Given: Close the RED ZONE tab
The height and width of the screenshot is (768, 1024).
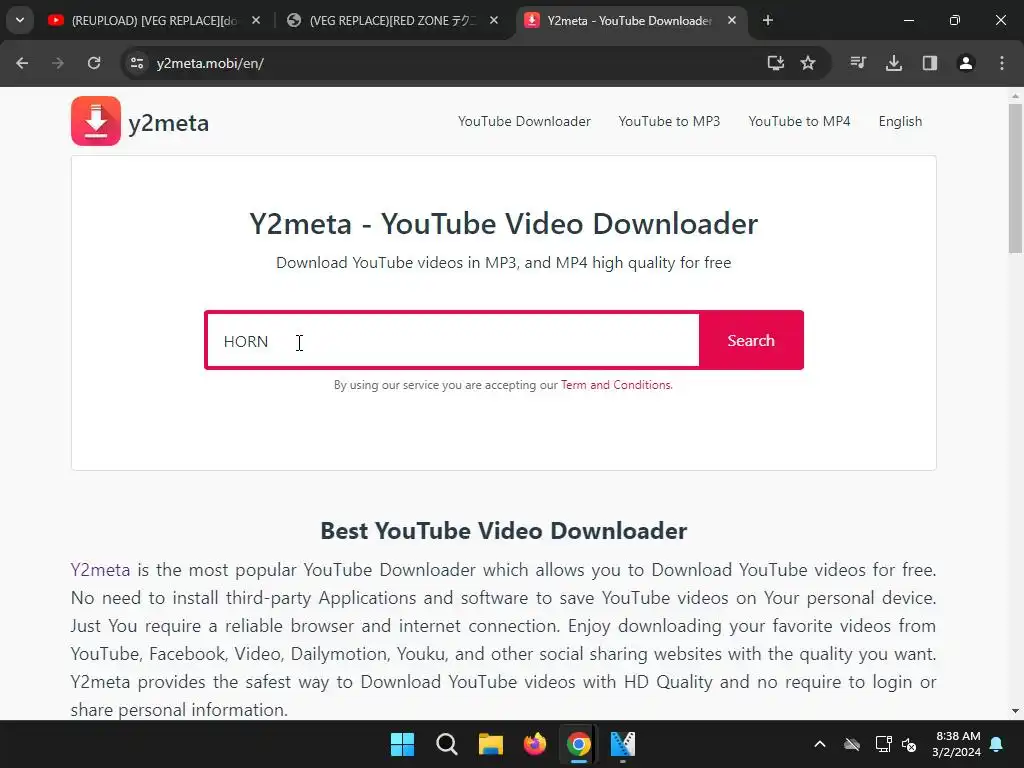Looking at the screenshot, I should pos(494,21).
